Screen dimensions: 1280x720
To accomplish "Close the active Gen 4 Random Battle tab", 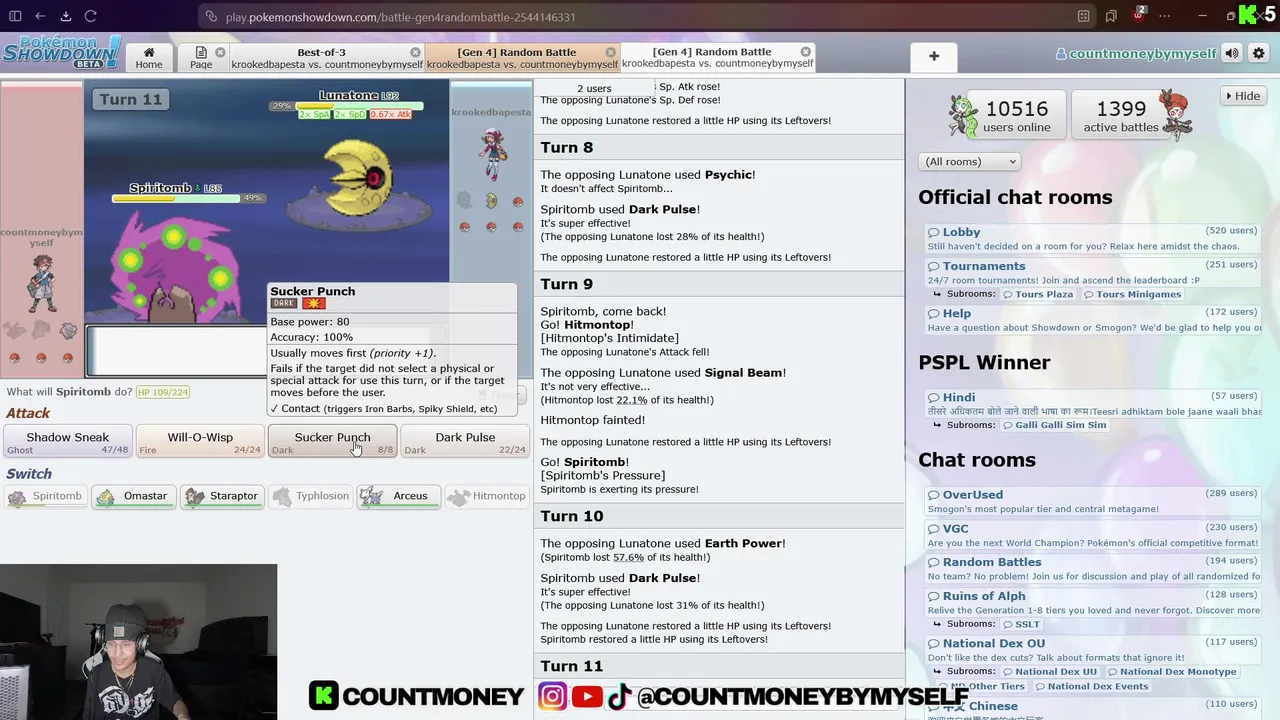I will click(805, 52).
